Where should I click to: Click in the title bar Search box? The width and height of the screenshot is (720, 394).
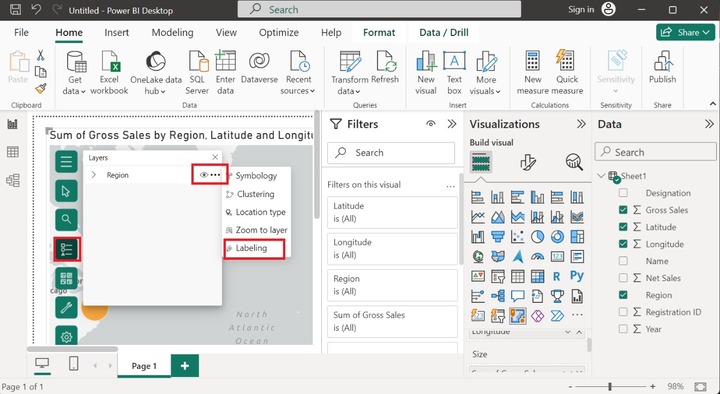tap(379, 9)
